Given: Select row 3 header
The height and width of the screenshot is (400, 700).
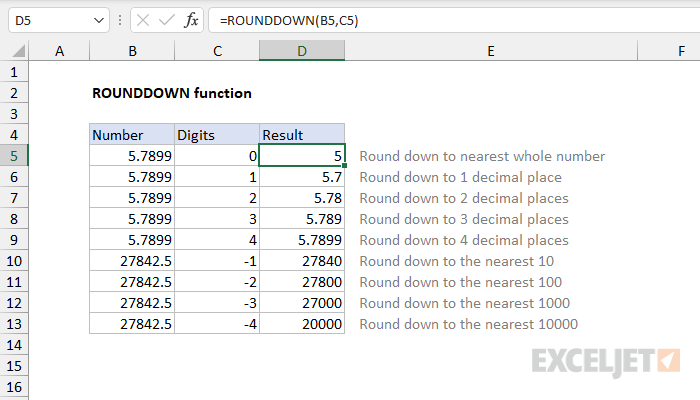Looking at the screenshot, I should pos(14,114).
